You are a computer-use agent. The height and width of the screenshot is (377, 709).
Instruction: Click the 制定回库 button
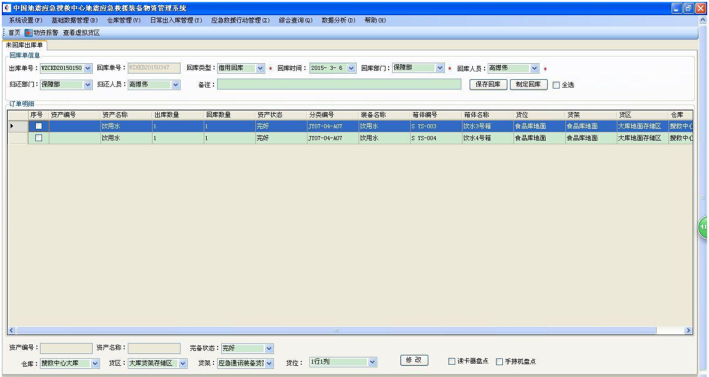(x=529, y=85)
